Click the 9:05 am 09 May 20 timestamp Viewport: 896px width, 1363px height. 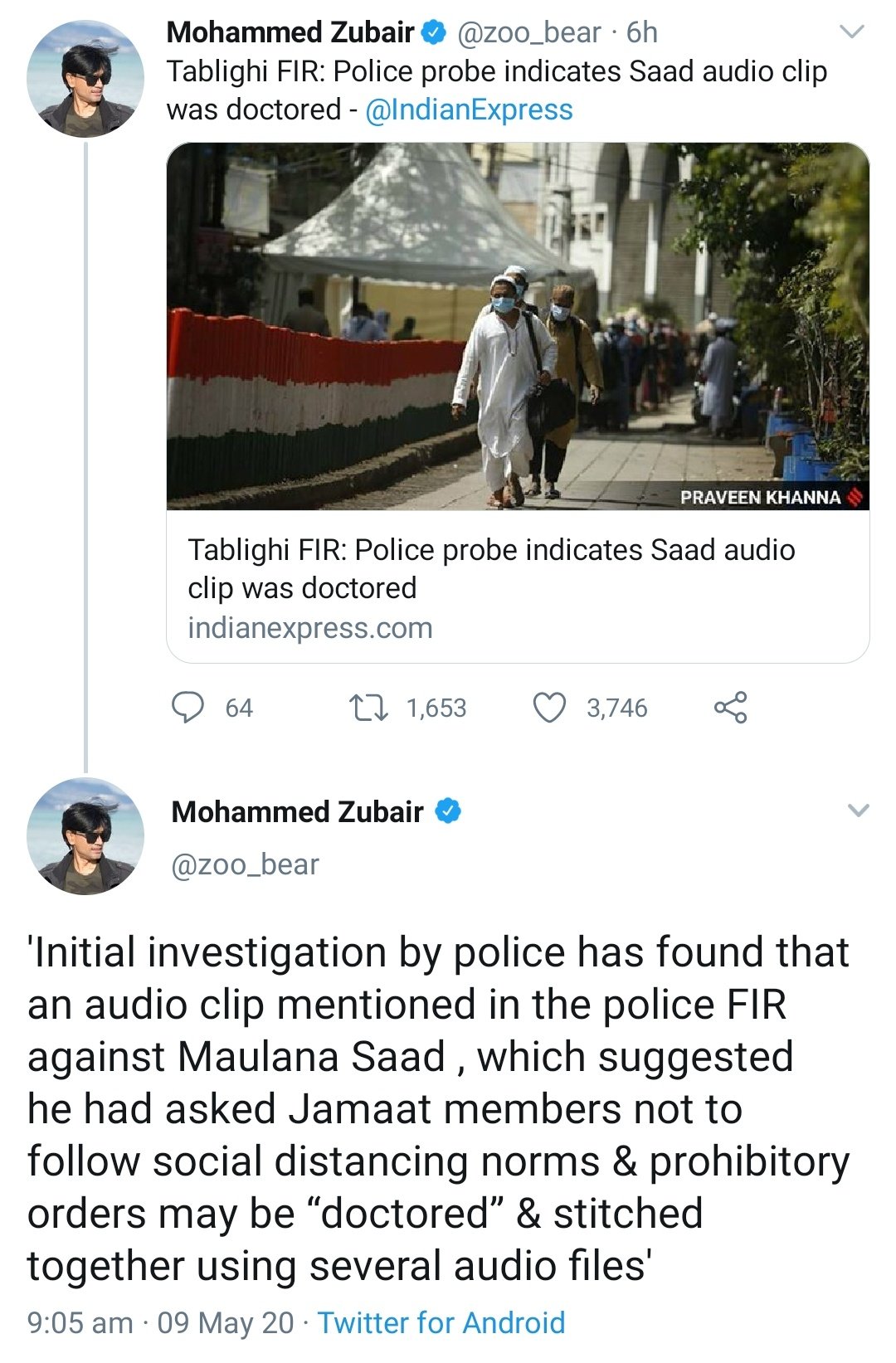tap(160, 1323)
